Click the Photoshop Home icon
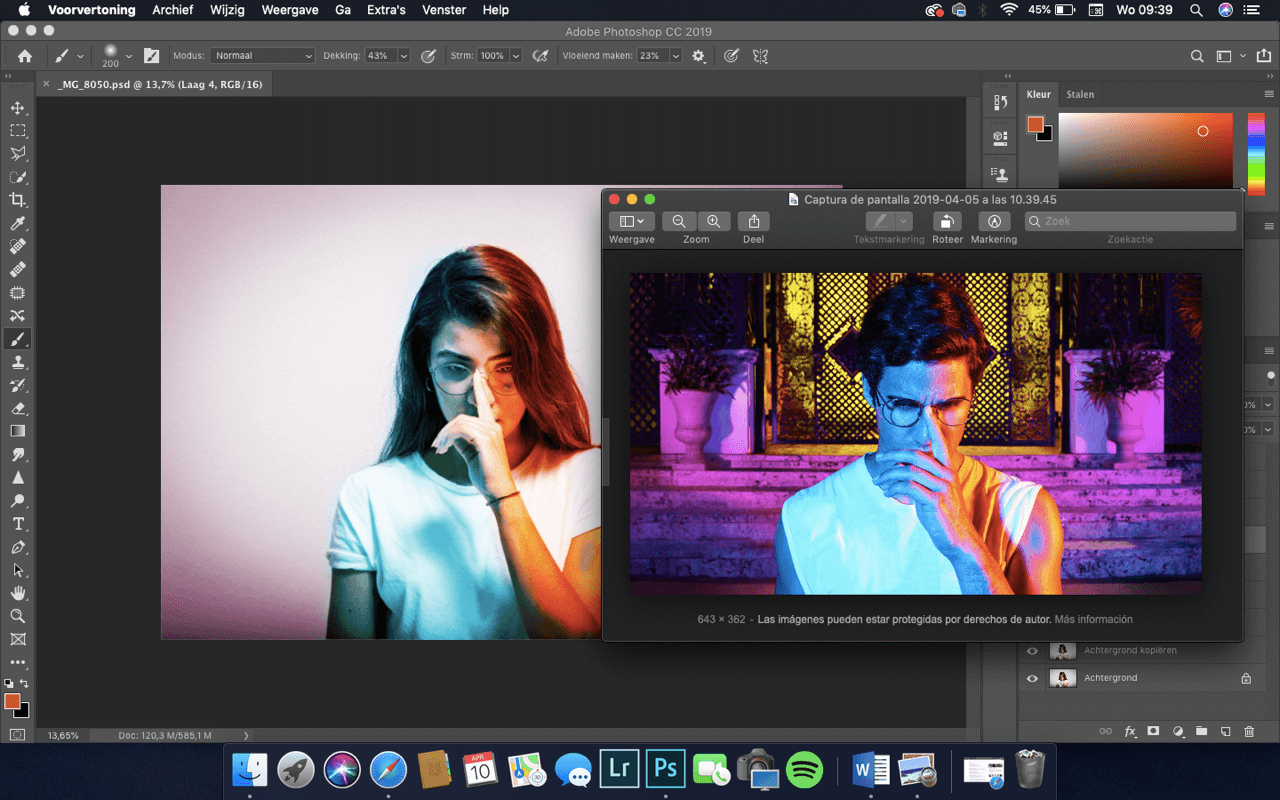This screenshot has width=1280, height=800. (25, 56)
